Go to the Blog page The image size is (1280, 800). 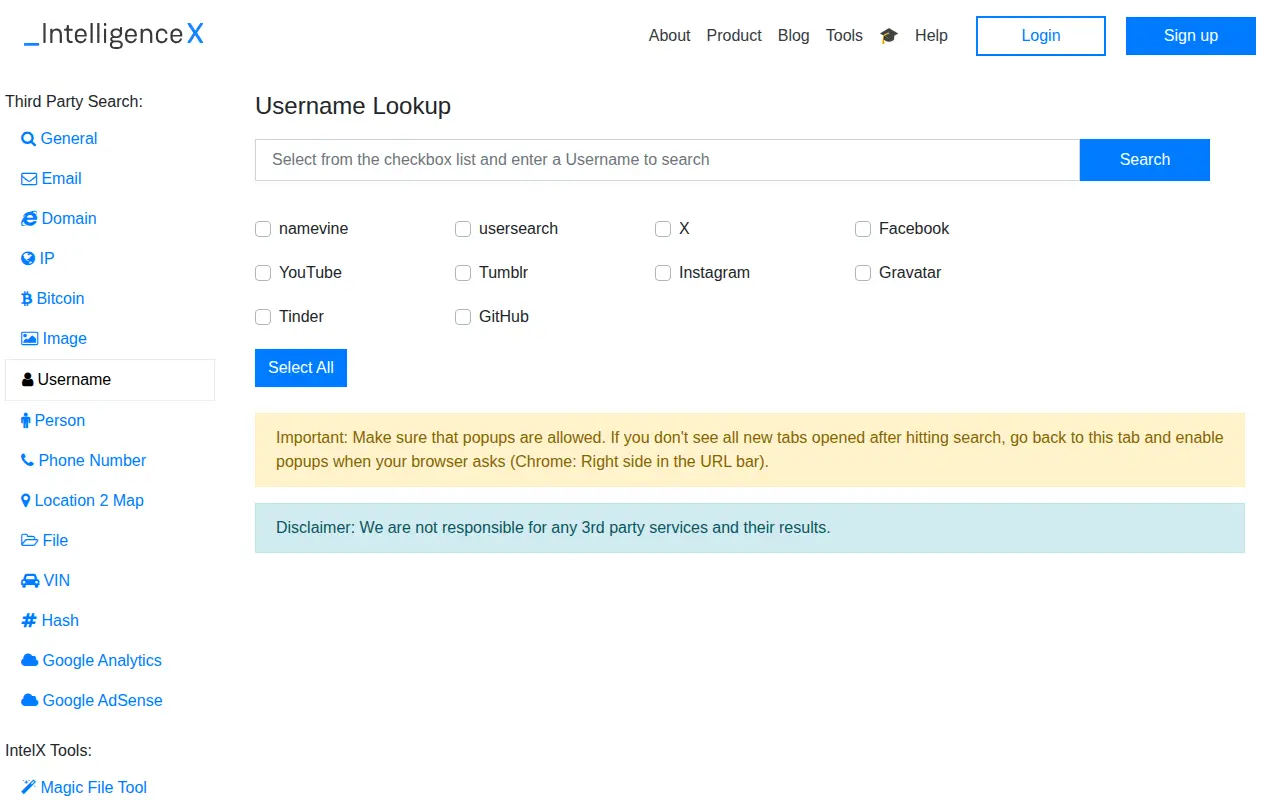click(793, 36)
